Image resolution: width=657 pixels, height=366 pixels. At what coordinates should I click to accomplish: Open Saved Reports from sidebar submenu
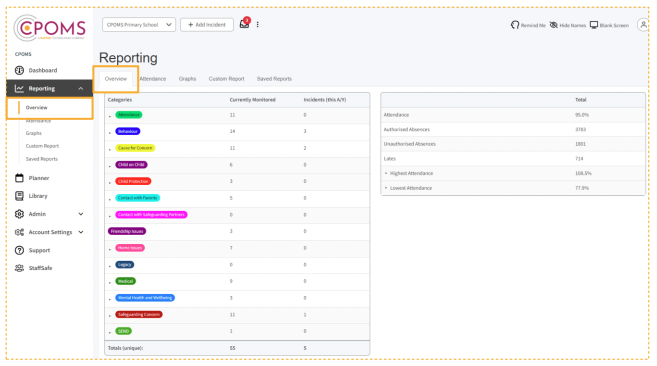pyautogui.click(x=41, y=159)
